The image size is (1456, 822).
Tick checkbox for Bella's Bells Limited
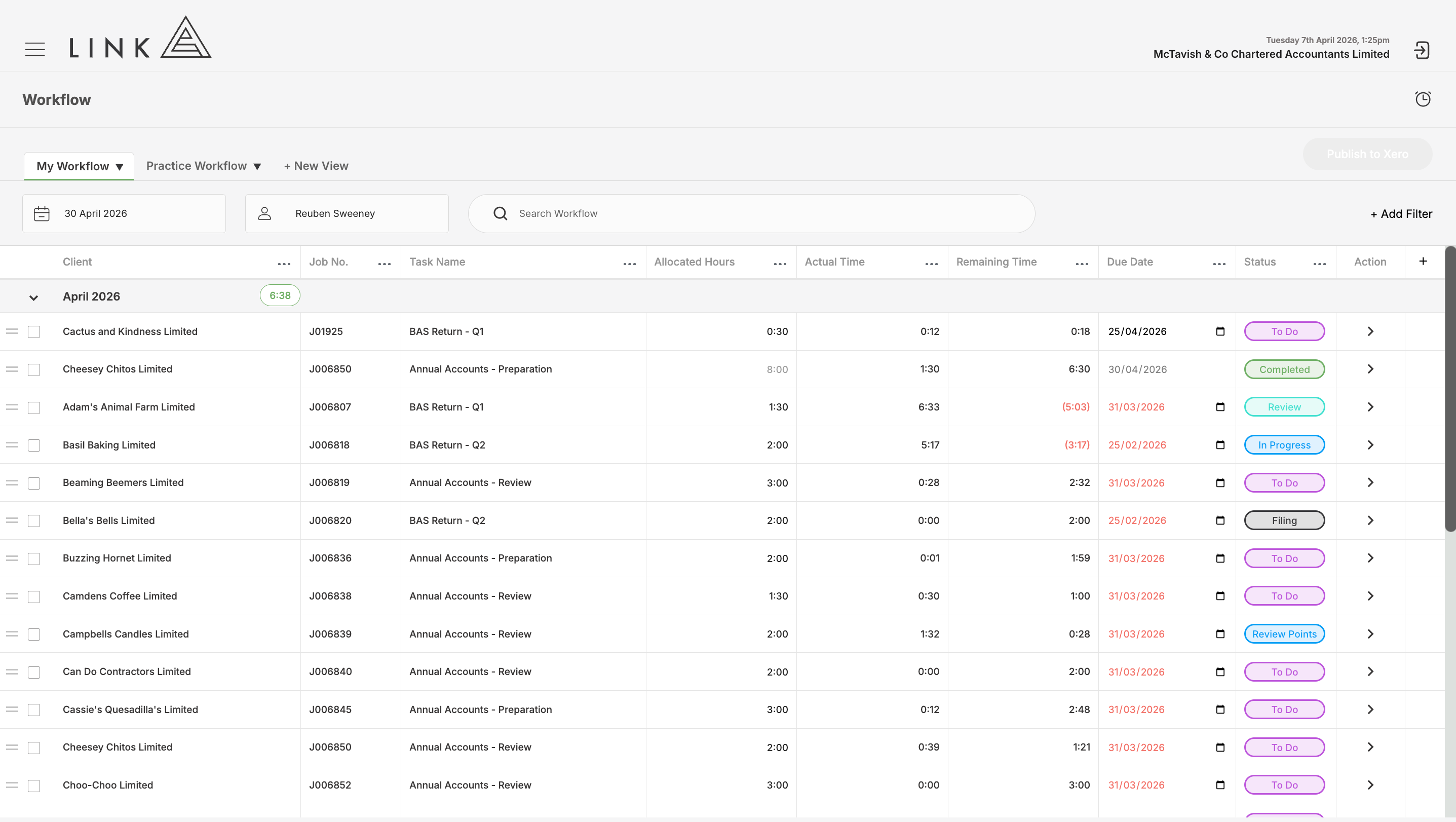pos(34,520)
